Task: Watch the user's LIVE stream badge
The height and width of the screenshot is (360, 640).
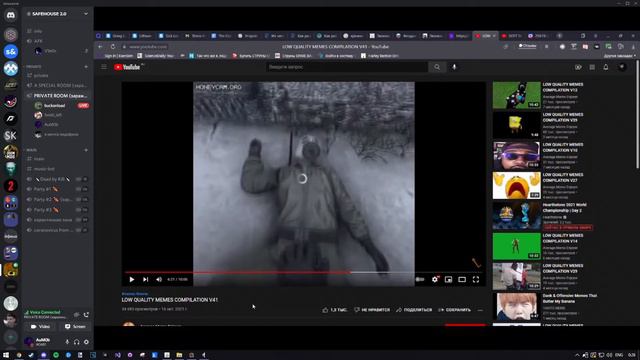Action: pyautogui.click(x=83, y=105)
